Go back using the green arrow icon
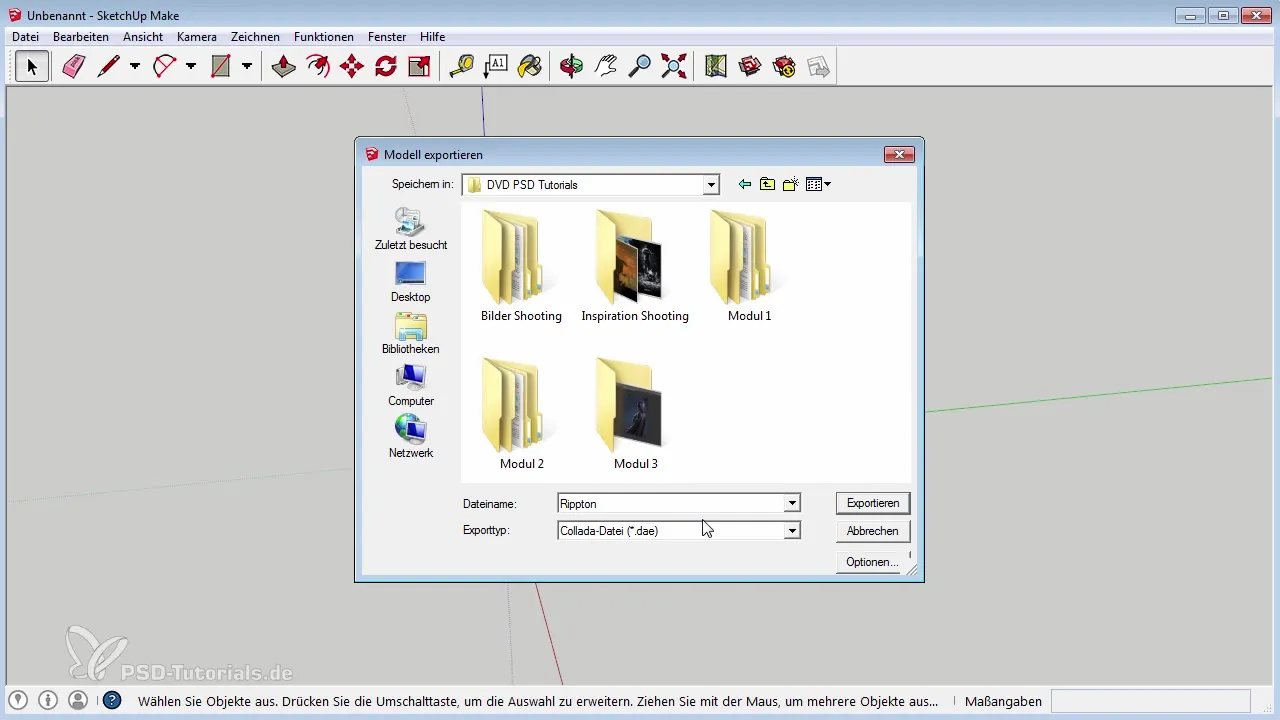1280x720 pixels. tap(744, 184)
